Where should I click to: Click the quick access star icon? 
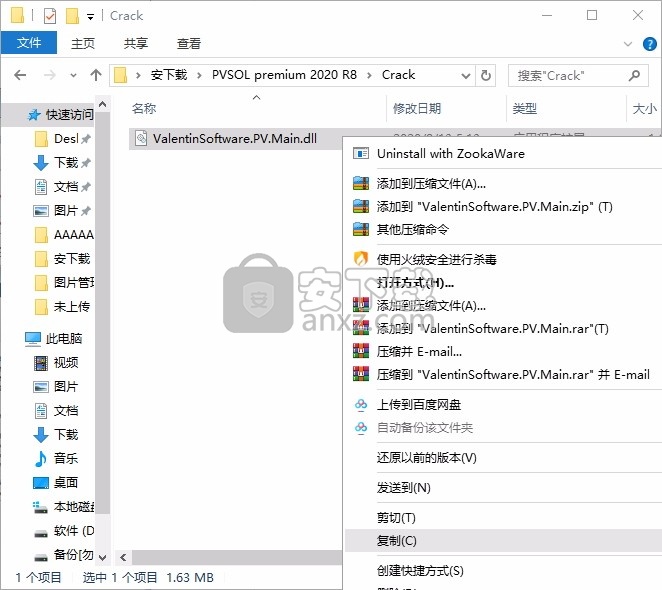34,114
